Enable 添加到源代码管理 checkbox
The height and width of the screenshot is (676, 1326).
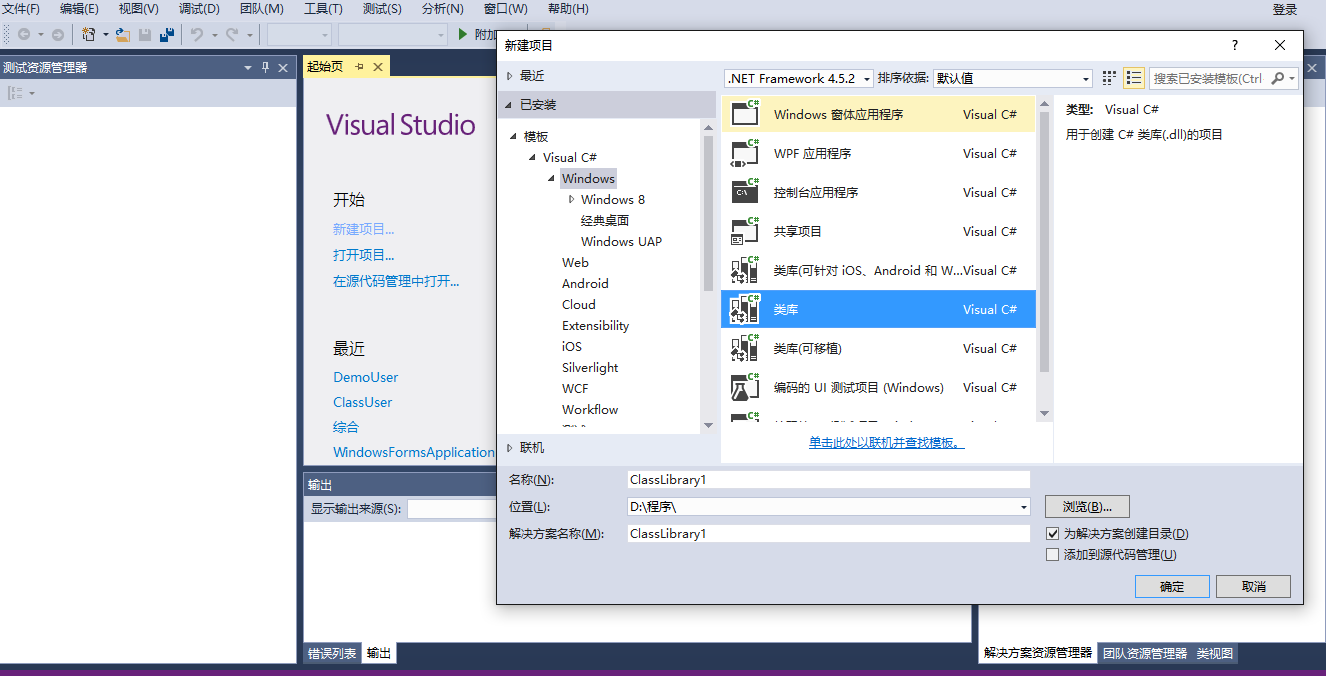tap(1052, 554)
